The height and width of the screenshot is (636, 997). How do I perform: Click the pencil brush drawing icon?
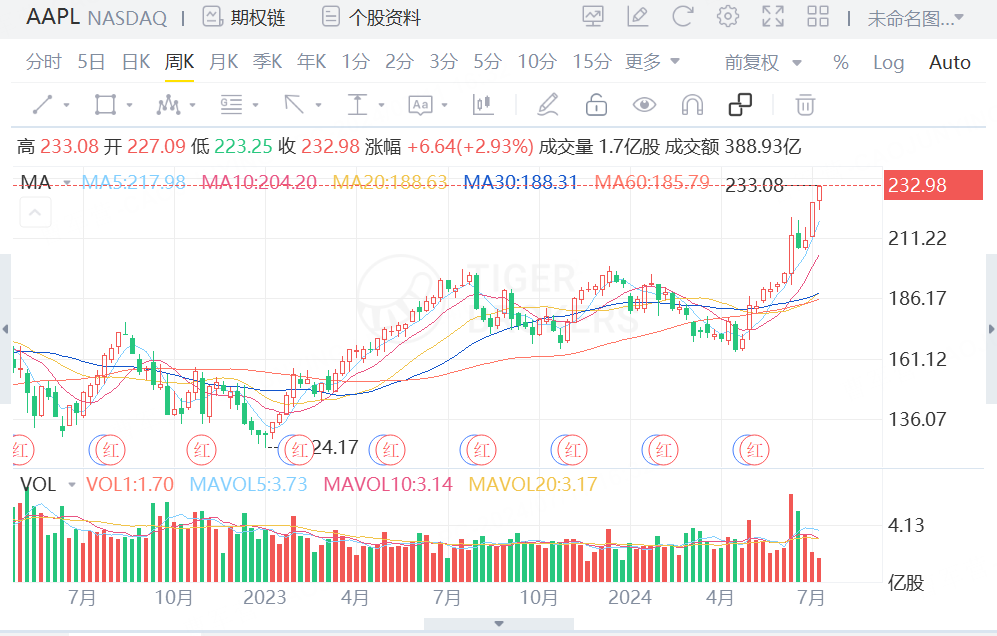[547, 104]
